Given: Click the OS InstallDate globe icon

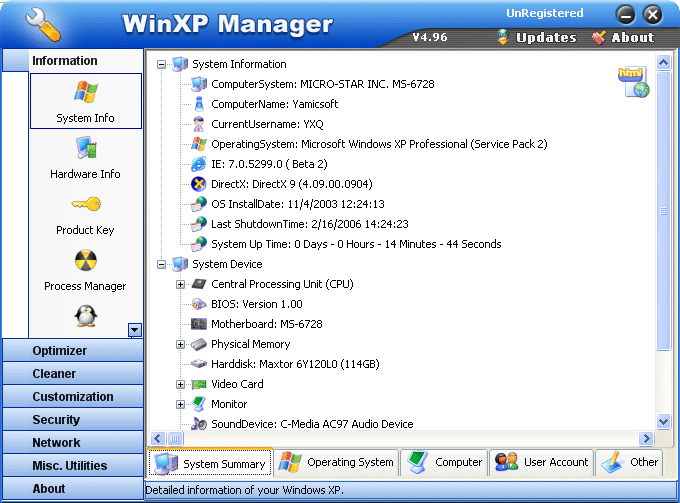Looking at the screenshot, I should 199,204.
